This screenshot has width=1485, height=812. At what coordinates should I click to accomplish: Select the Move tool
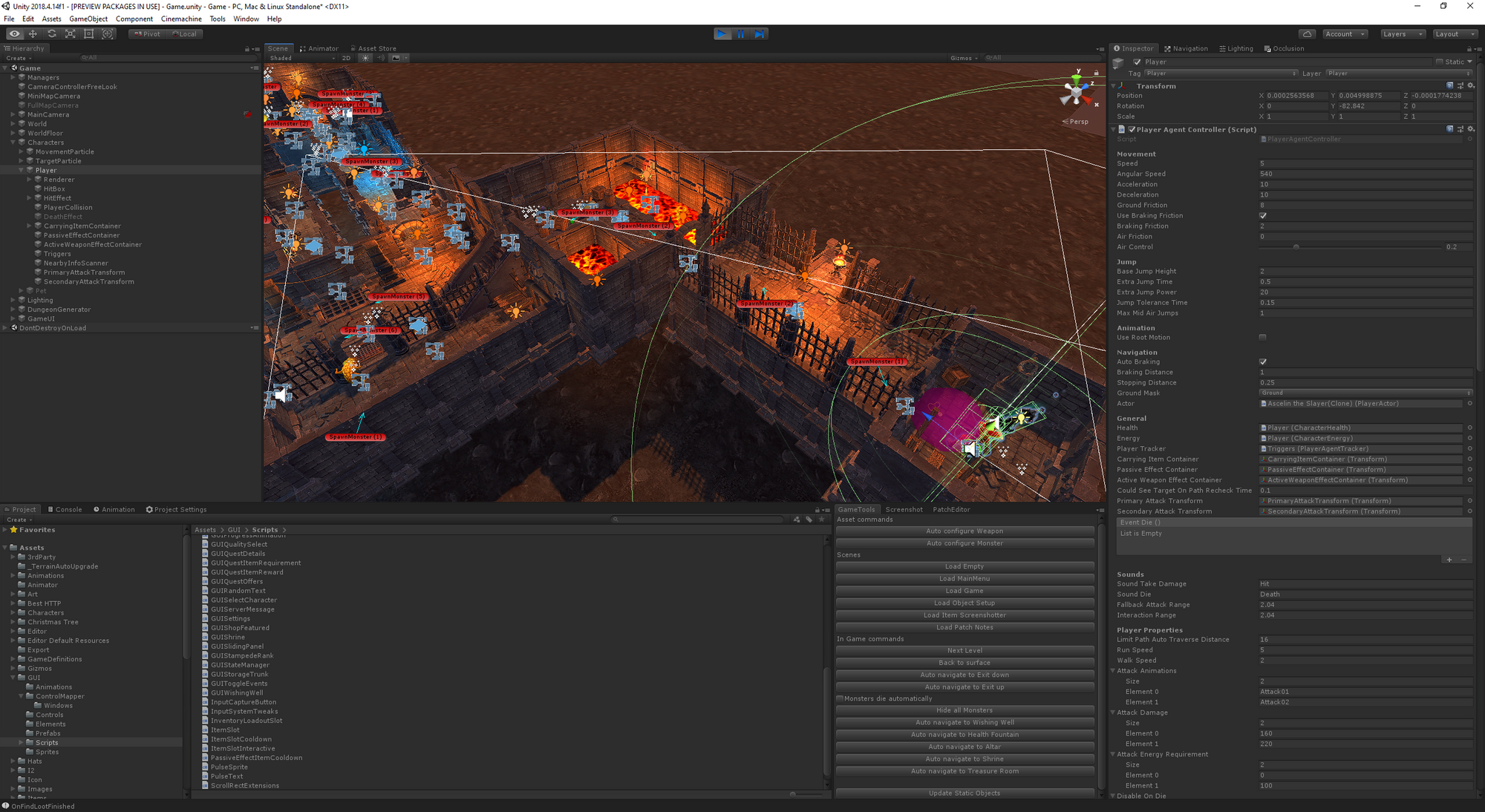33,33
